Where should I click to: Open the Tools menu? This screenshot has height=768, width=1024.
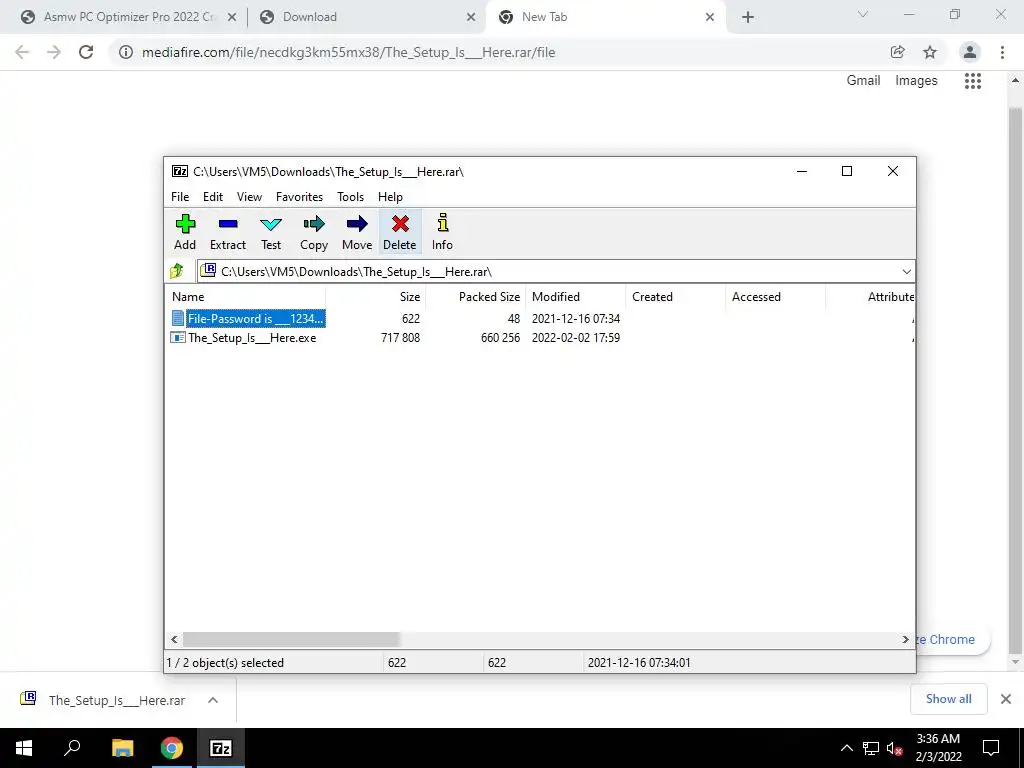click(x=350, y=197)
